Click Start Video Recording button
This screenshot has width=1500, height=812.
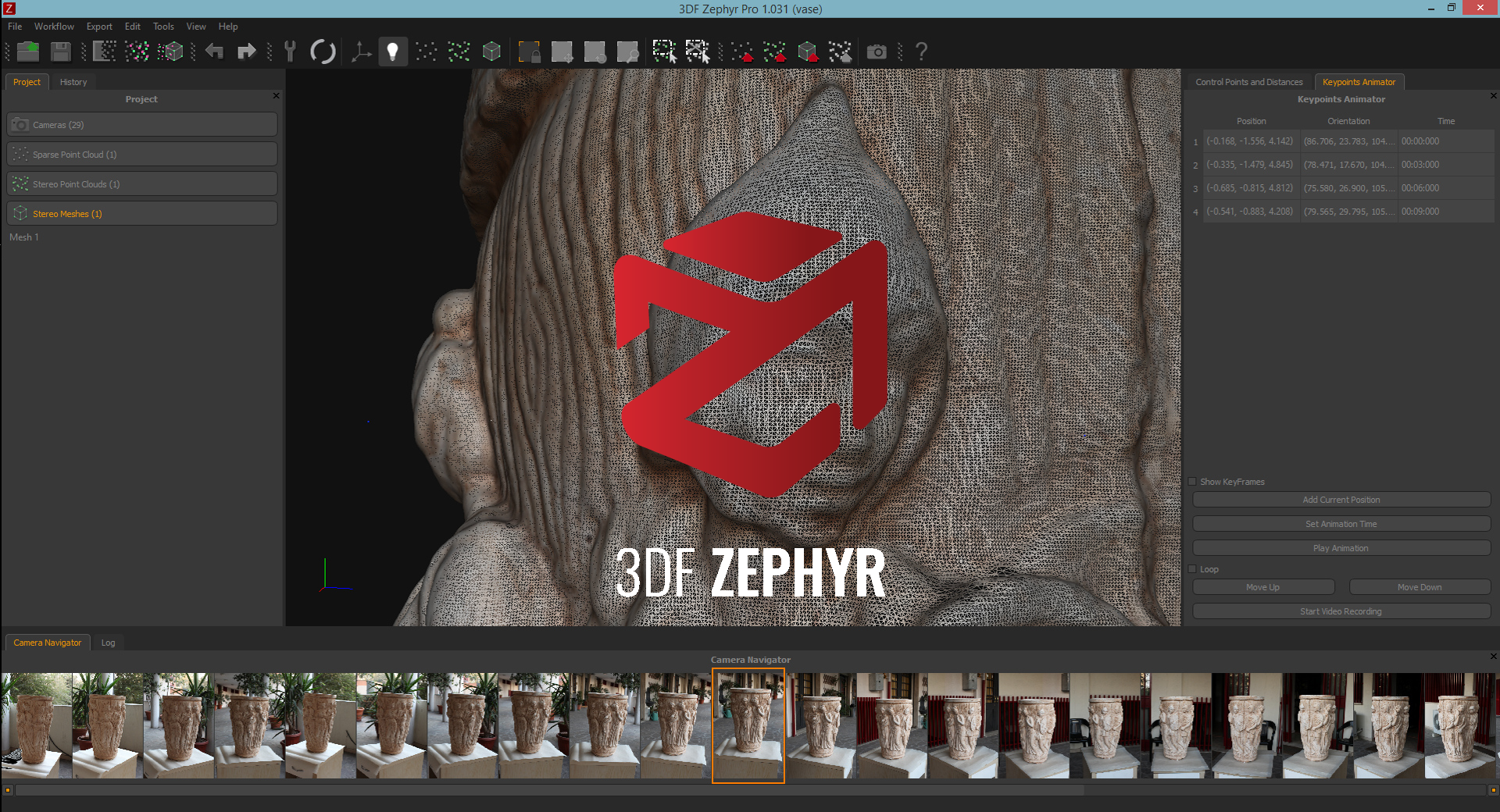pos(1341,611)
